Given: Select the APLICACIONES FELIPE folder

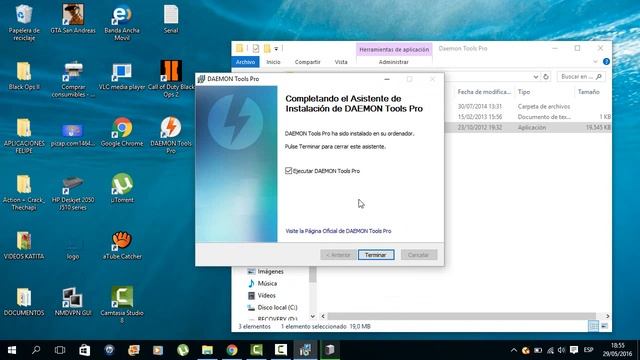Looking at the screenshot, I should click(24, 136).
